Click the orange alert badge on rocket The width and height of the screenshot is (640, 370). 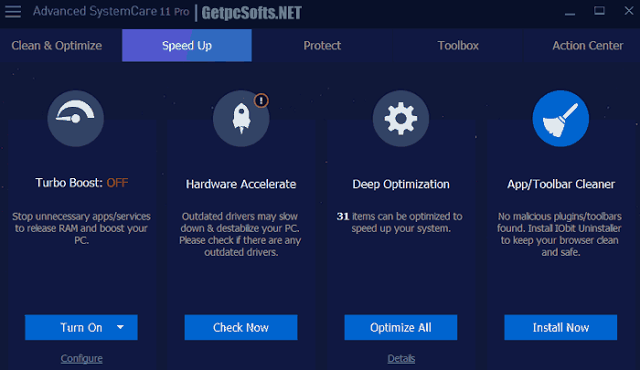(x=261, y=100)
